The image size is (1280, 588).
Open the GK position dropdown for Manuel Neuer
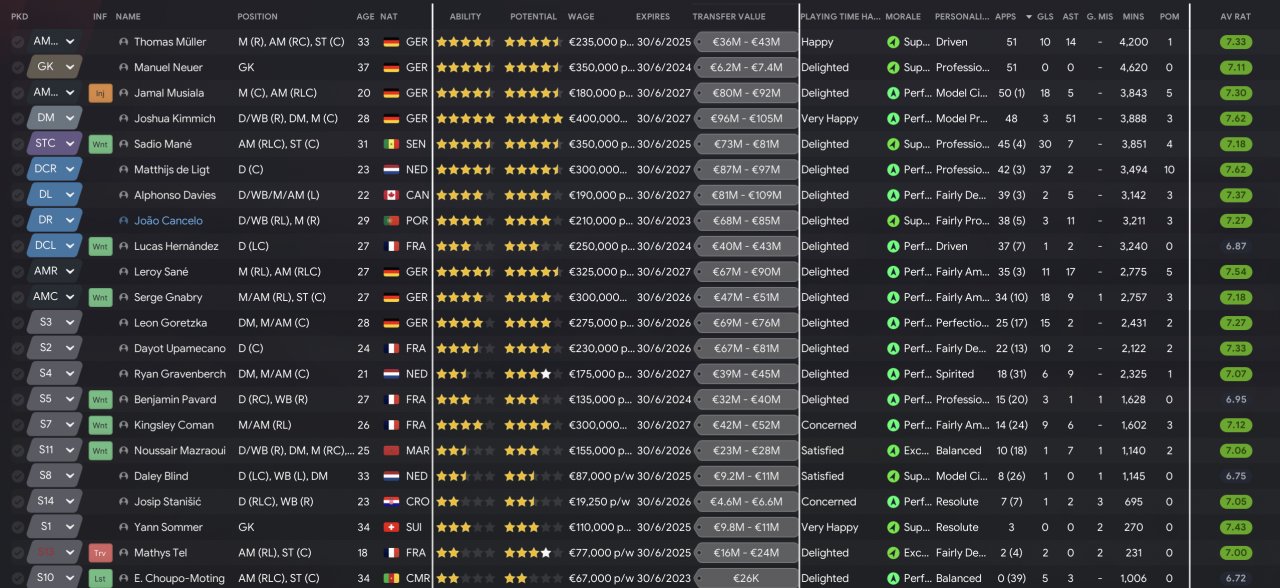pyautogui.click(x=54, y=67)
